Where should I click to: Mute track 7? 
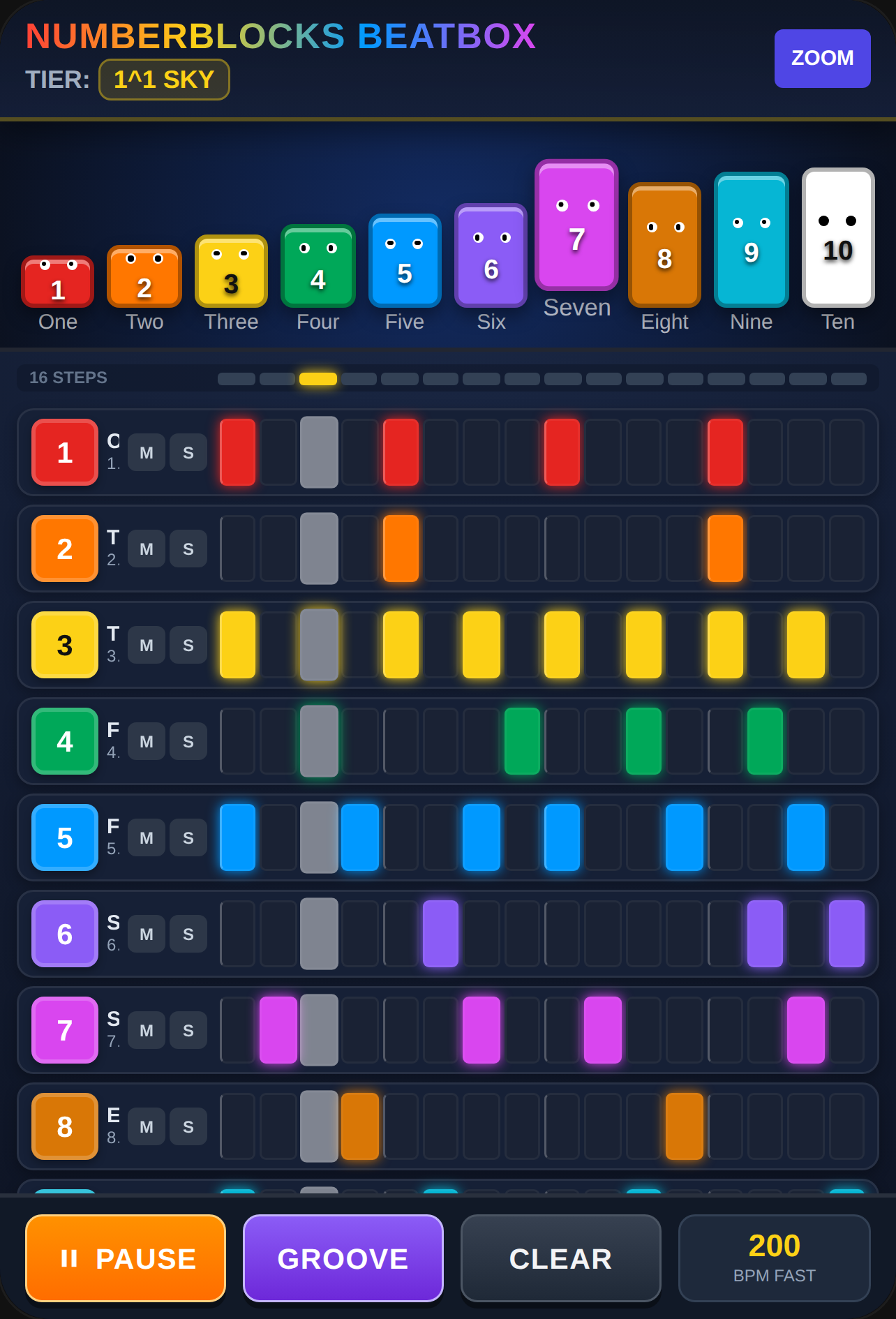[x=147, y=1030]
